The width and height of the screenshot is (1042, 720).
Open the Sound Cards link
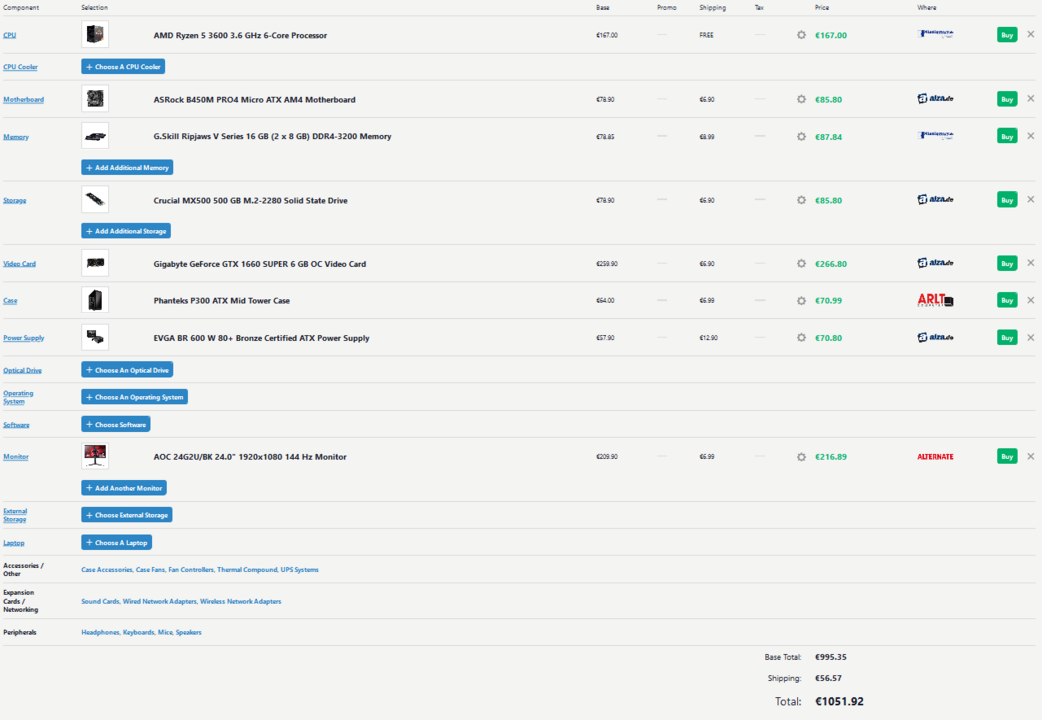point(100,601)
